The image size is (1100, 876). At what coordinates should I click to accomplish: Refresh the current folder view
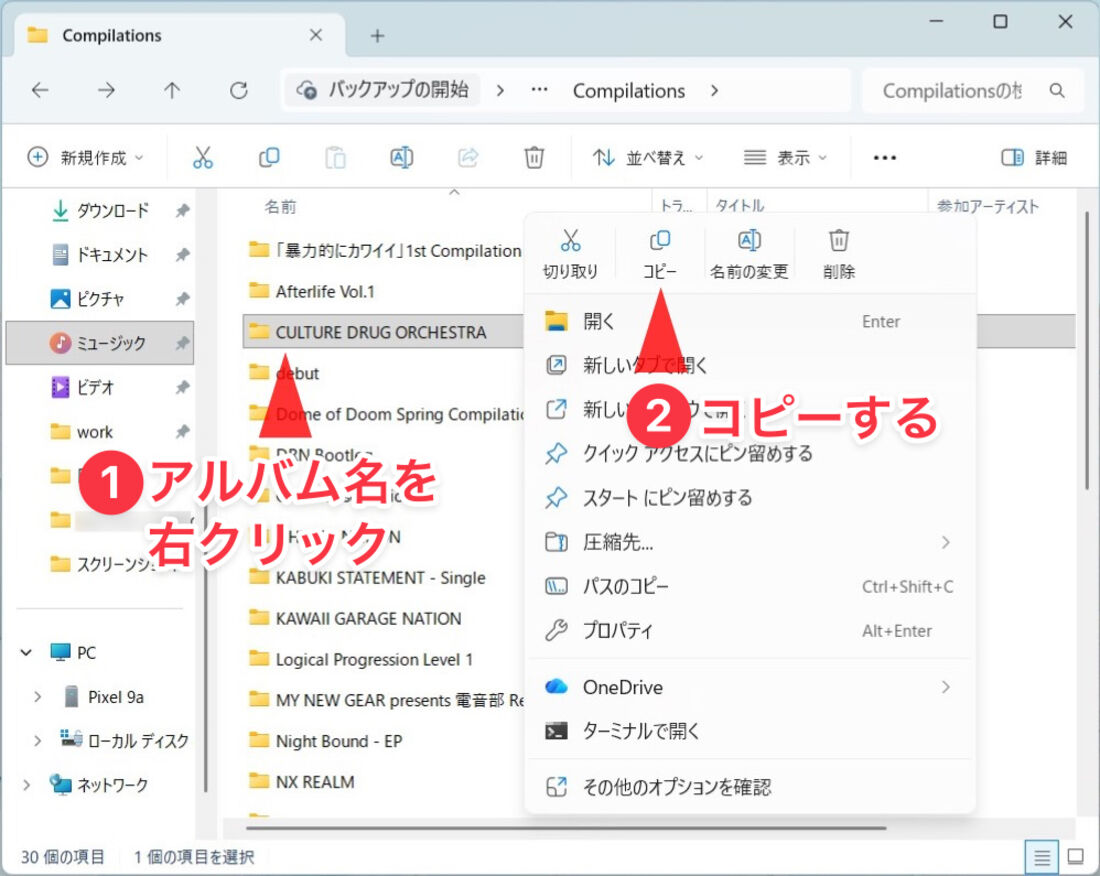pos(239,90)
